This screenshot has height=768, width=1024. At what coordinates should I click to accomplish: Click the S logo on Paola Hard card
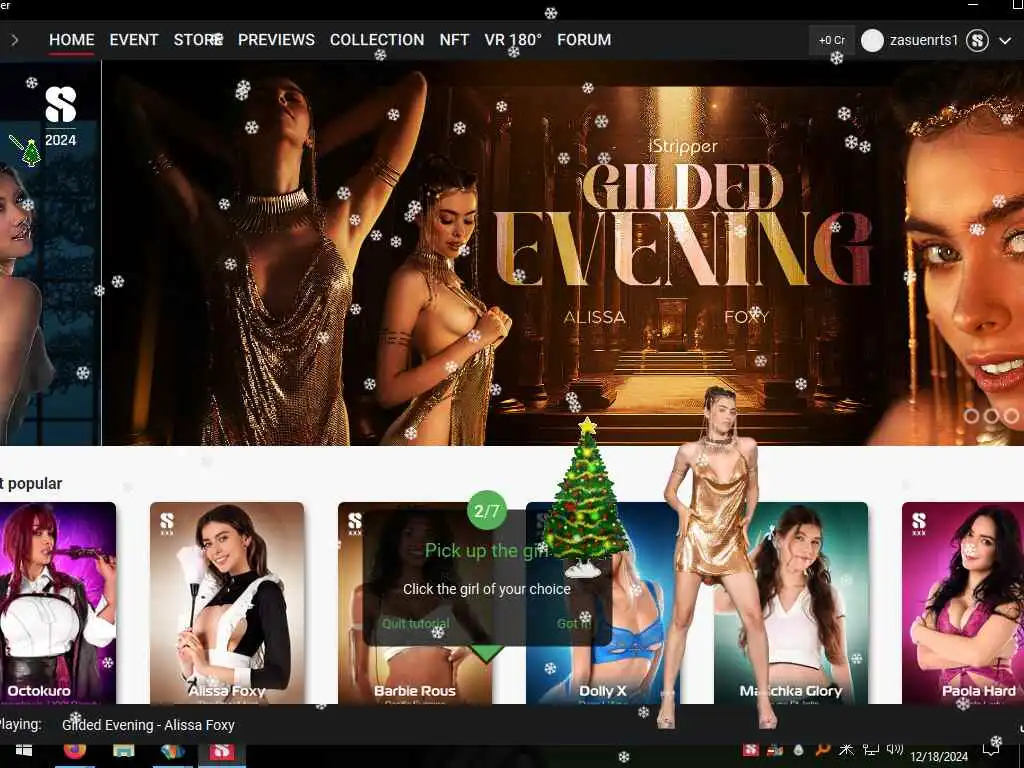pos(919,524)
